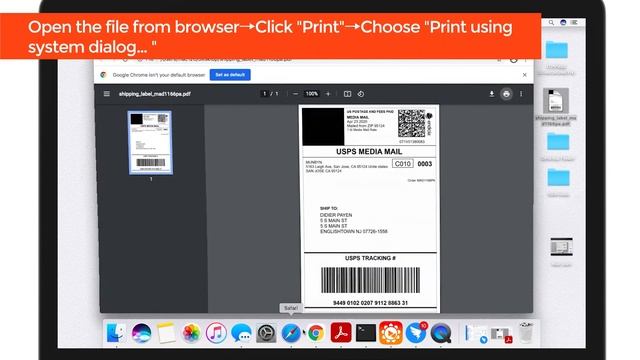Click the Spotlight search icon in menu bar
The height and width of the screenshot is (360, 640).
[551, 22]
